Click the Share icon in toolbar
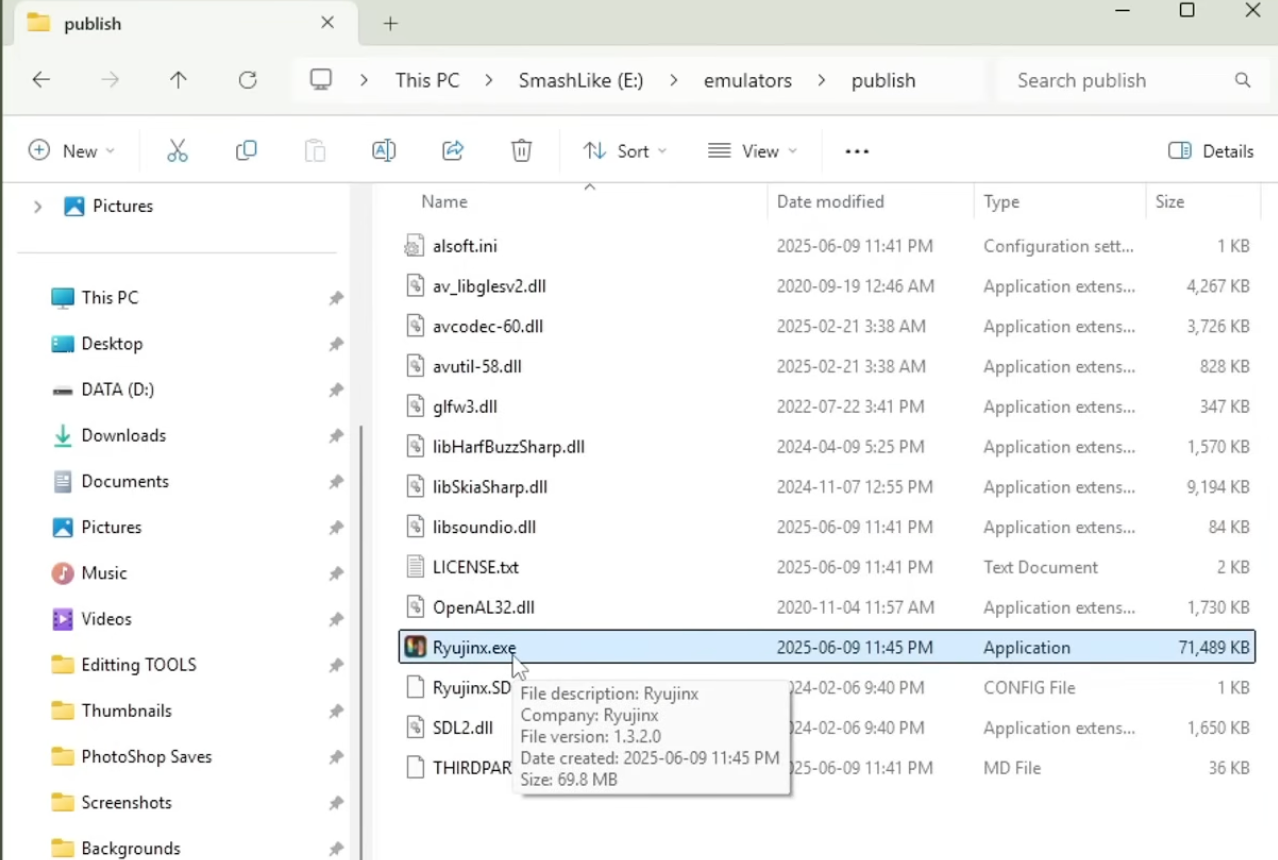The width and height of the screenshot is (1278, 860). tap(453, 151)
